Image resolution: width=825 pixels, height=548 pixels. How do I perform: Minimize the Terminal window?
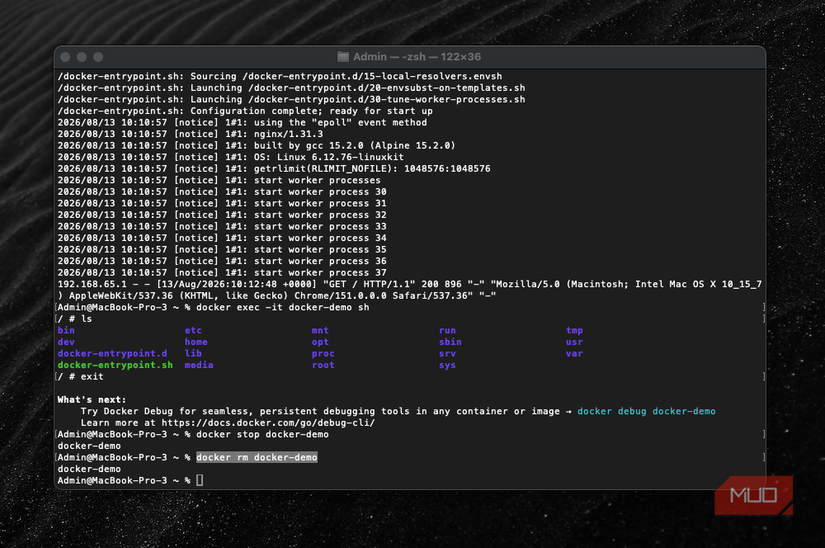(x=82, y=57)
